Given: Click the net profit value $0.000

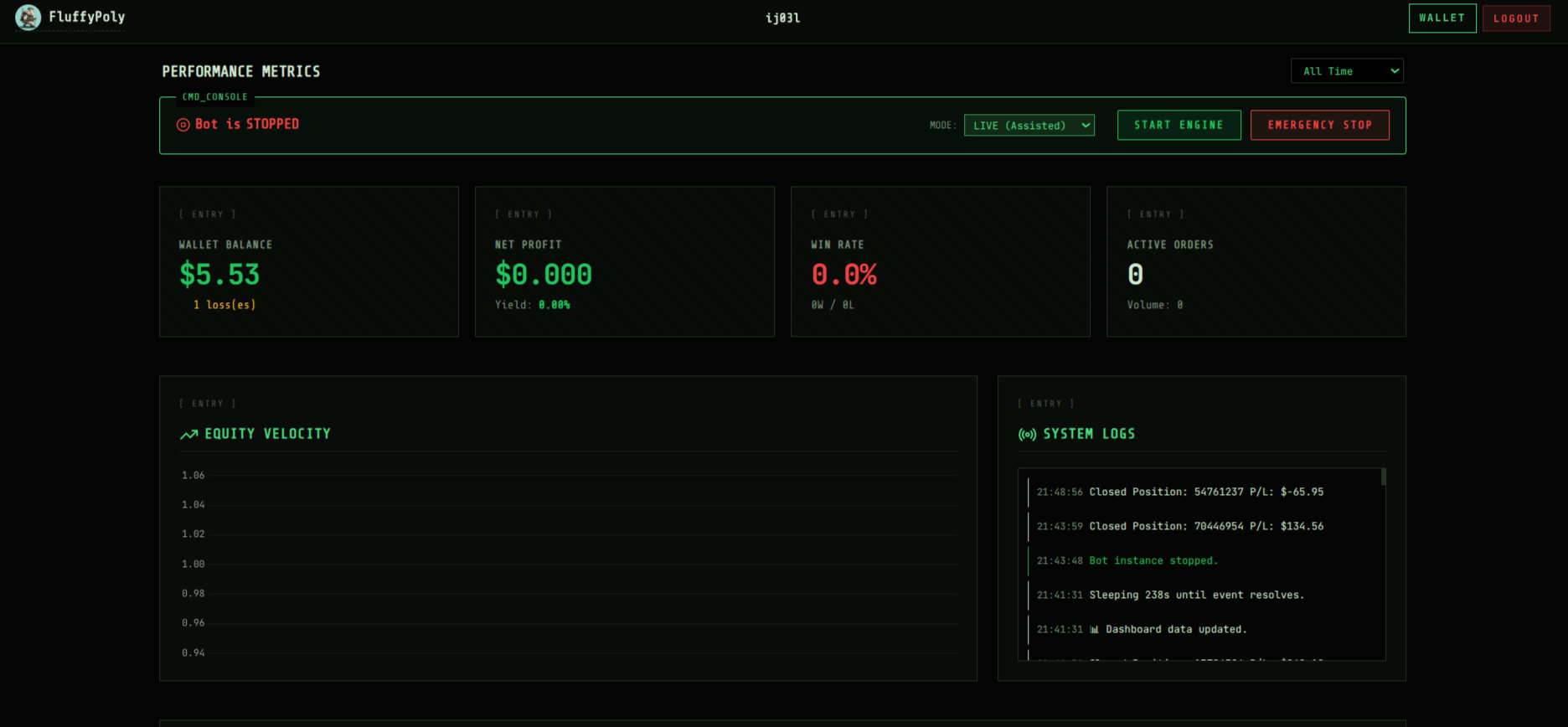Looking at the screenshot, I should coord(544,275).
